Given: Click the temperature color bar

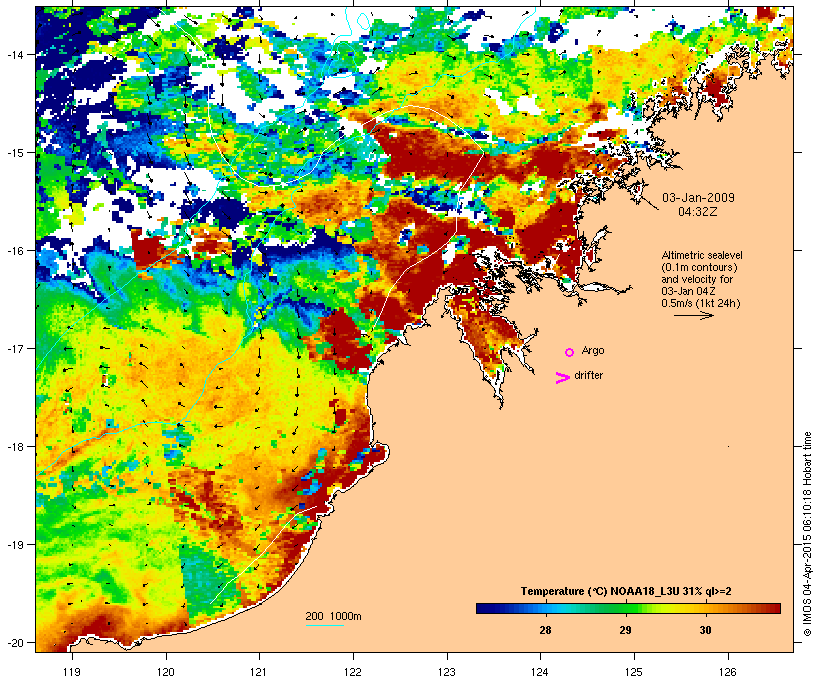Looking at the screenshot, I should [628, 608].
